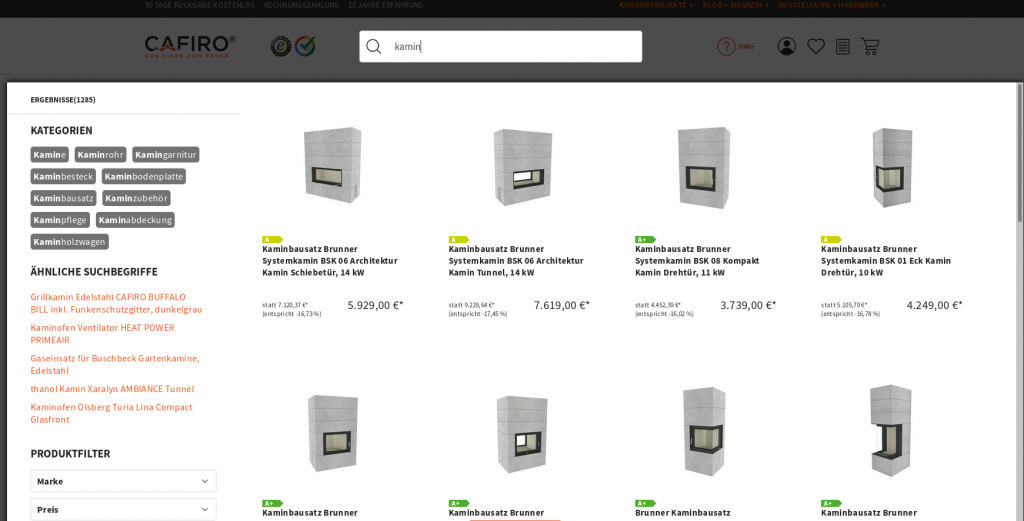This screenshot has width=1024, height=521.
Task: Select the Kamine category tag
Action: 50,155
